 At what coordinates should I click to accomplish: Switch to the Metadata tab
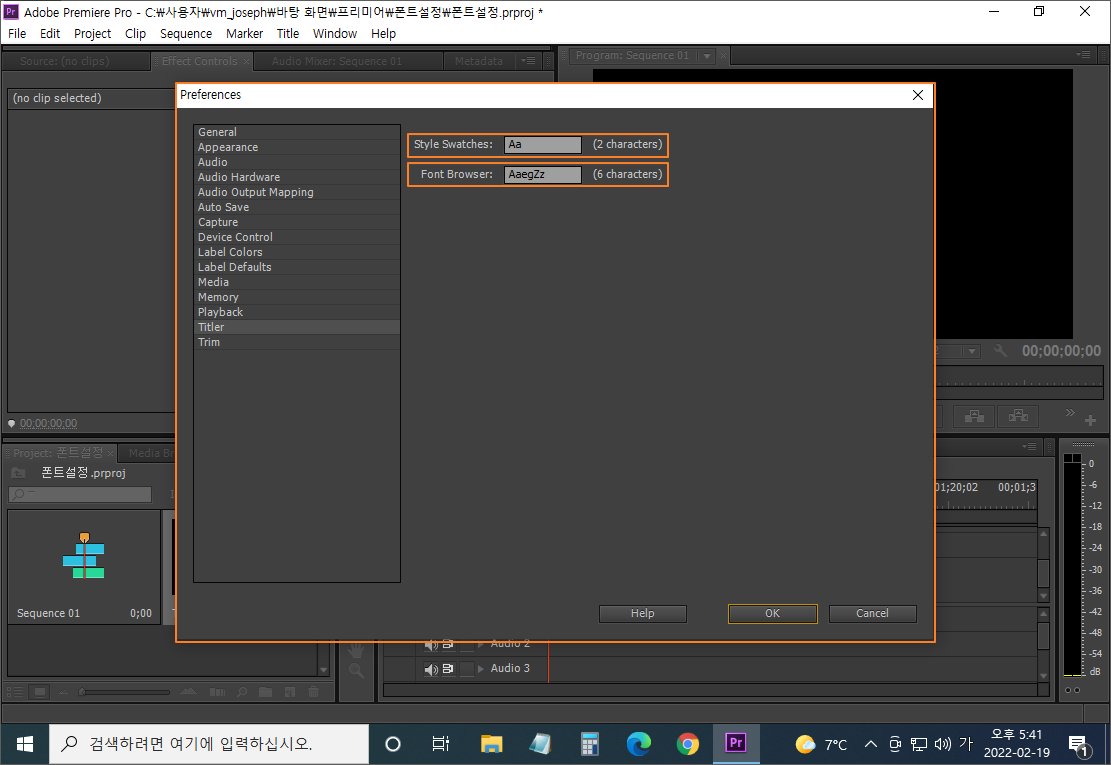(x=478, y=61)
